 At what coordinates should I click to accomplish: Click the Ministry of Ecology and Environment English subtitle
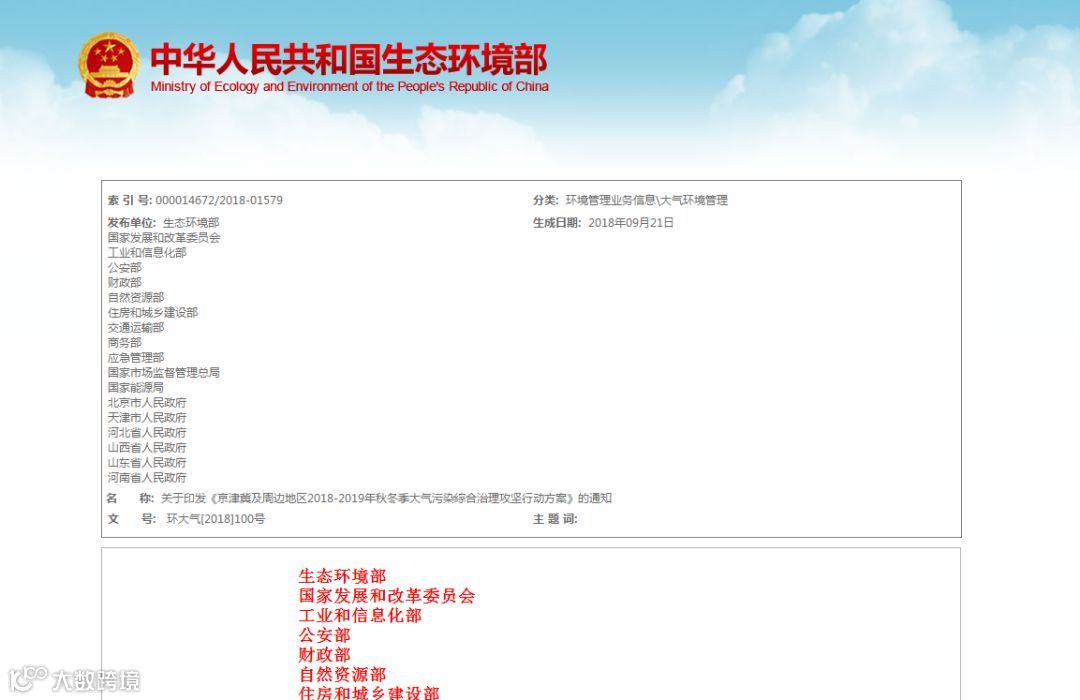pos(349,87)
